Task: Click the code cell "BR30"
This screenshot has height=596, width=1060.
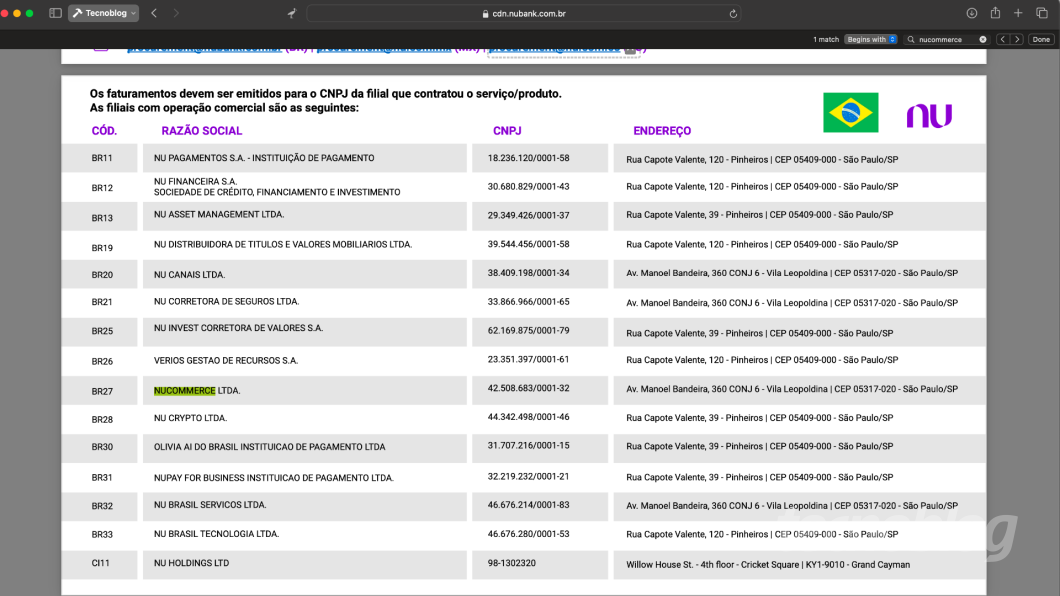Action: coord(102,447)
